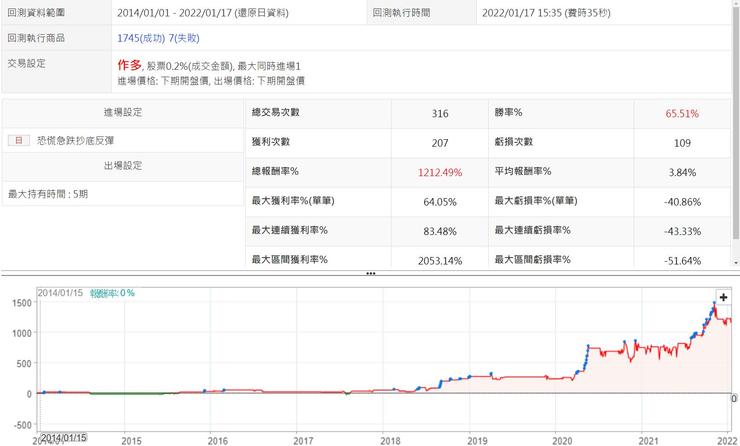740x446 pixels.
Task: Click the 2020 year mark on the timeline
Action: coord(564,437)
